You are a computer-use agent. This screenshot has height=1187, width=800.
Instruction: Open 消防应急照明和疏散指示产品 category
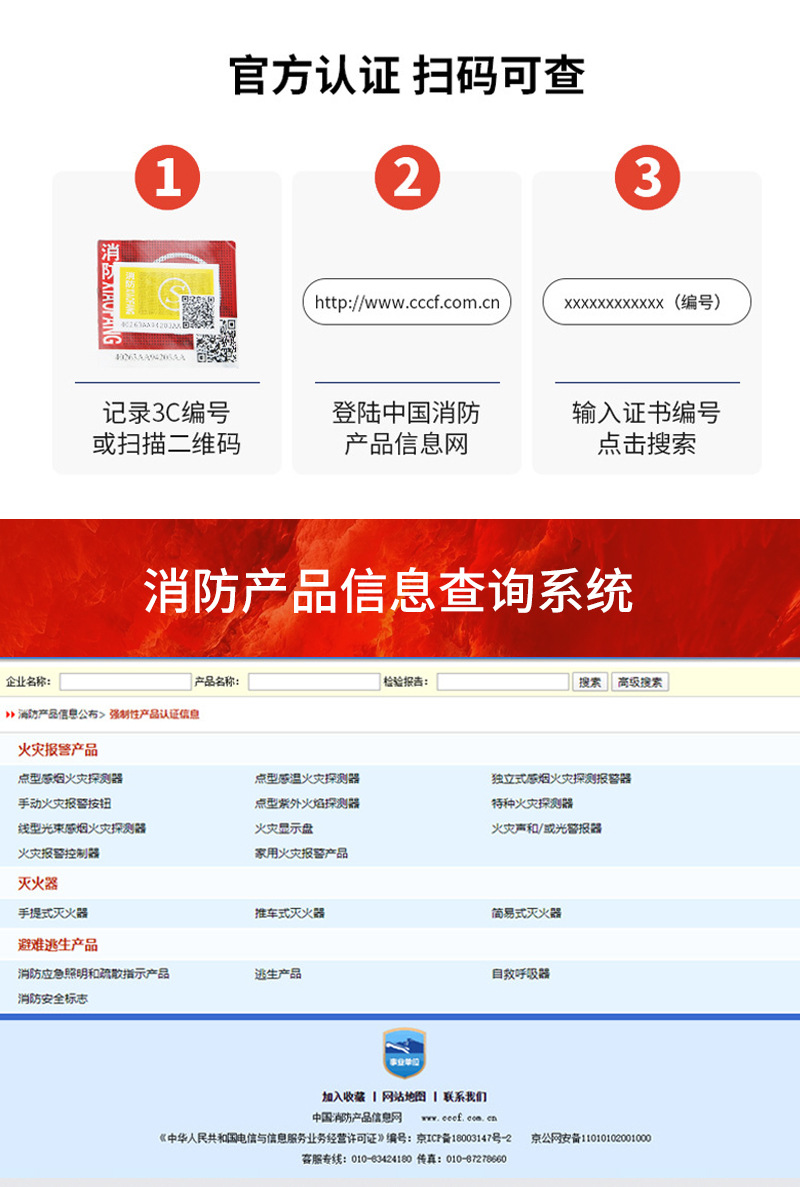94,974
